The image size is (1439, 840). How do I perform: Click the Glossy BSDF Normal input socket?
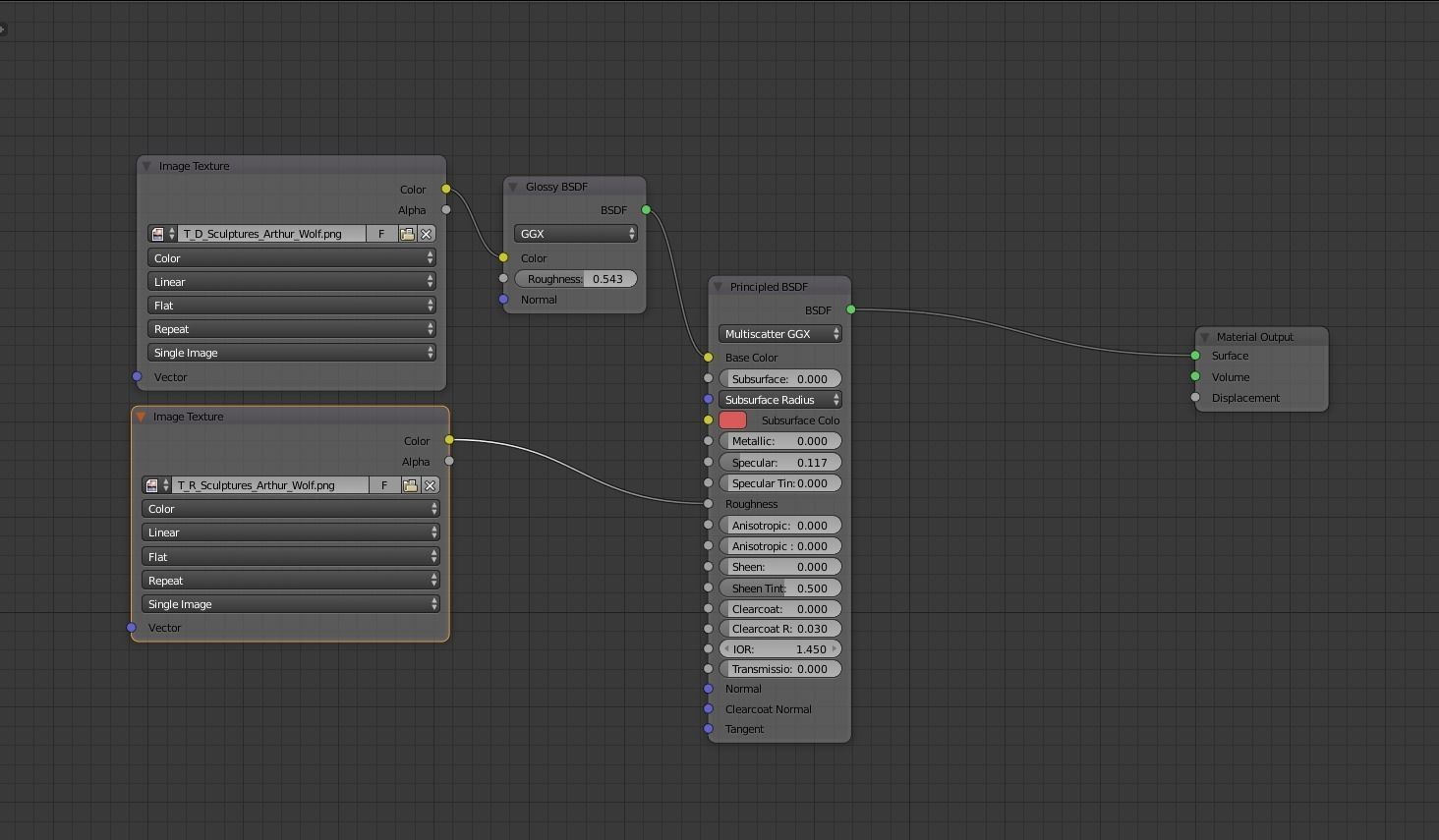point(503,299)
